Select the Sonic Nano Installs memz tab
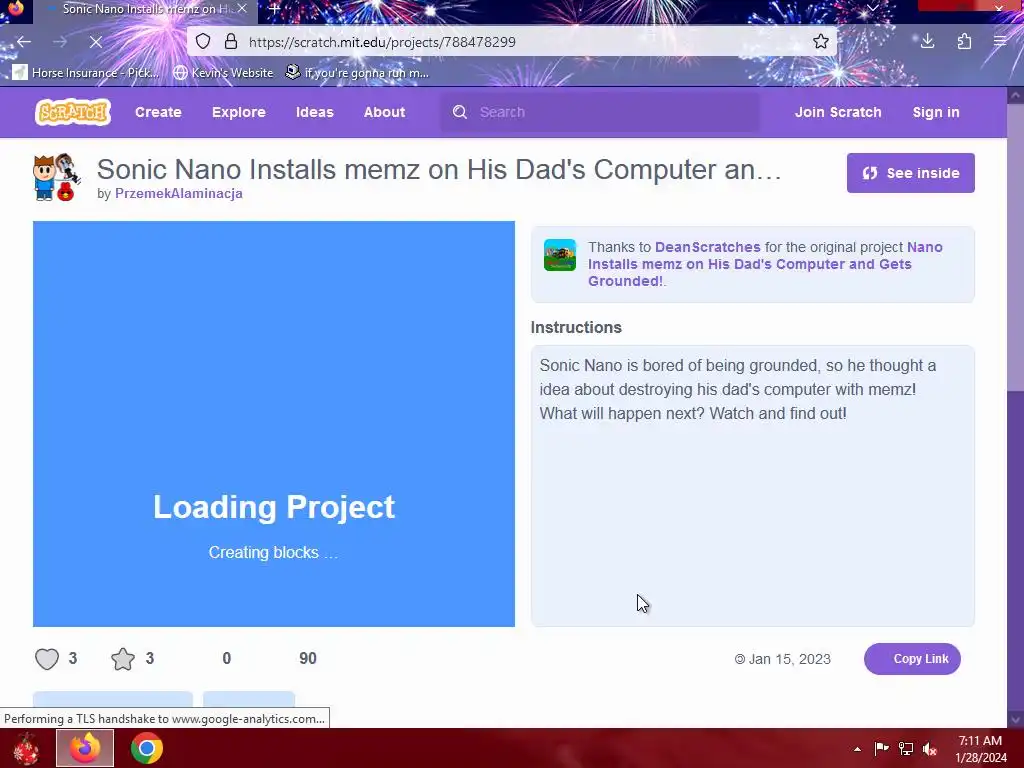 point(147,9)
